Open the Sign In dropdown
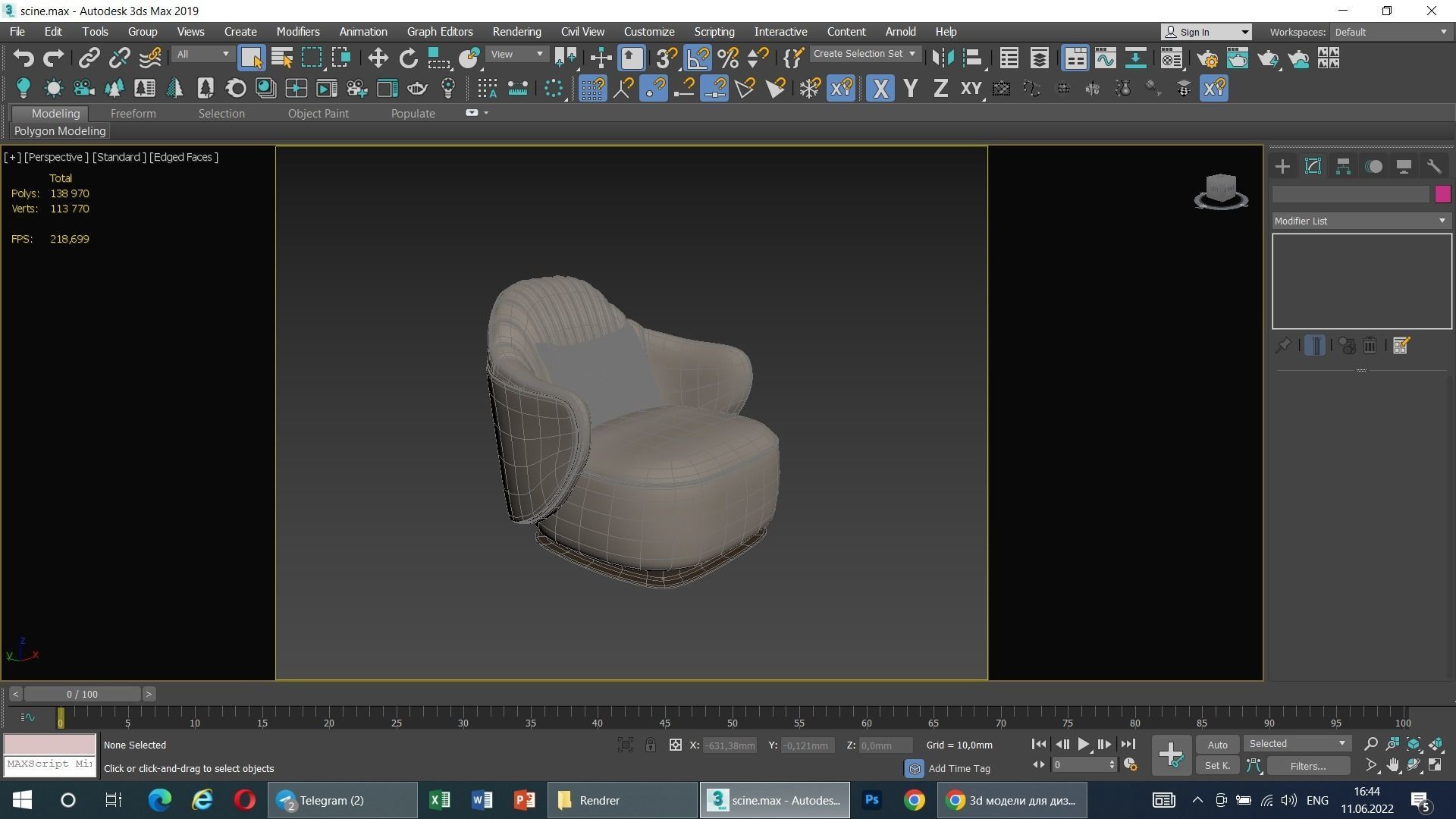 click(1207, 32)
